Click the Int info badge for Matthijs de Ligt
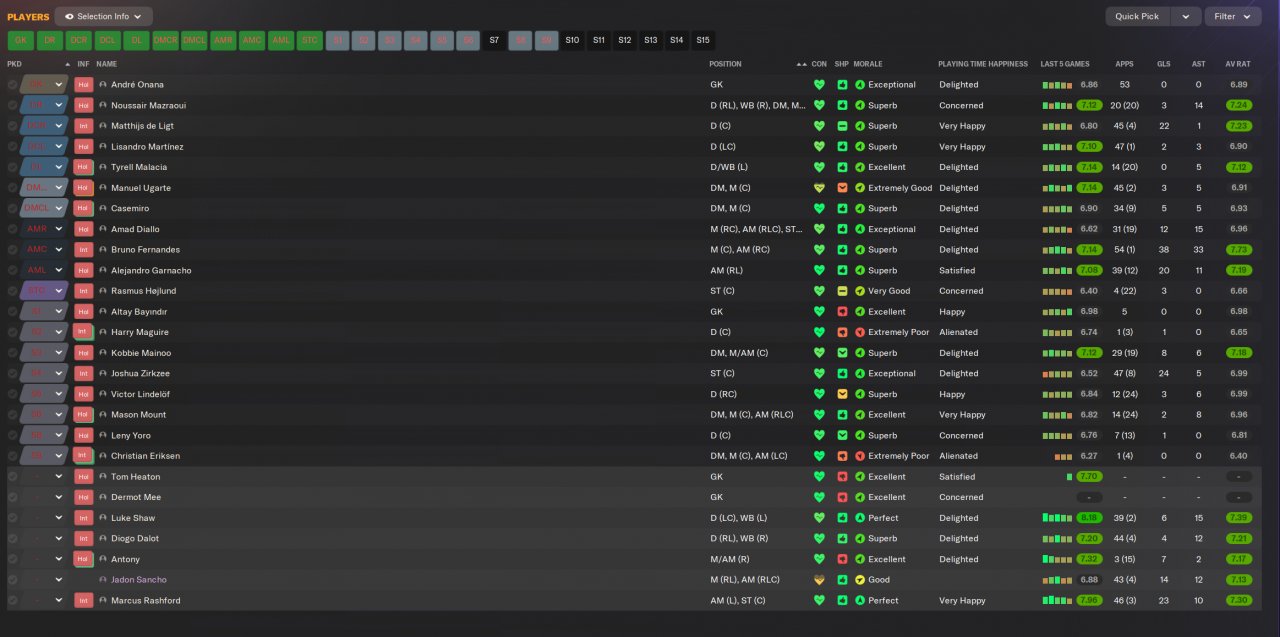The height and width of the screenshot is (637, 1280). [x=84, y=126]
